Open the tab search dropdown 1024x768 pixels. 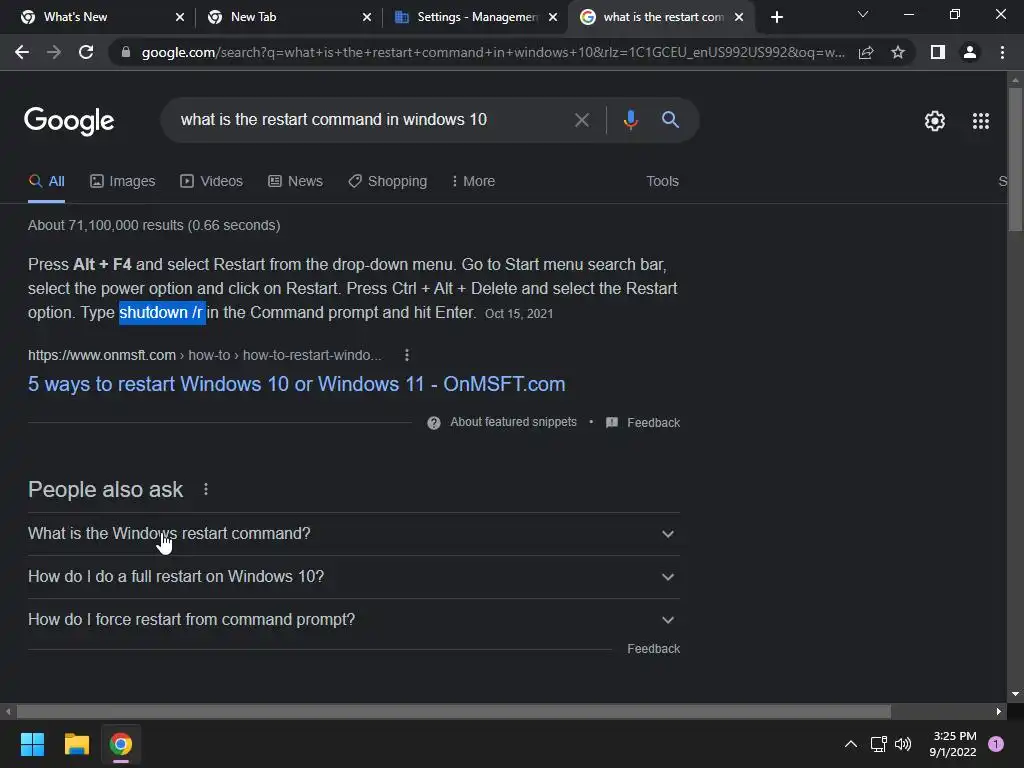(863, 14)
